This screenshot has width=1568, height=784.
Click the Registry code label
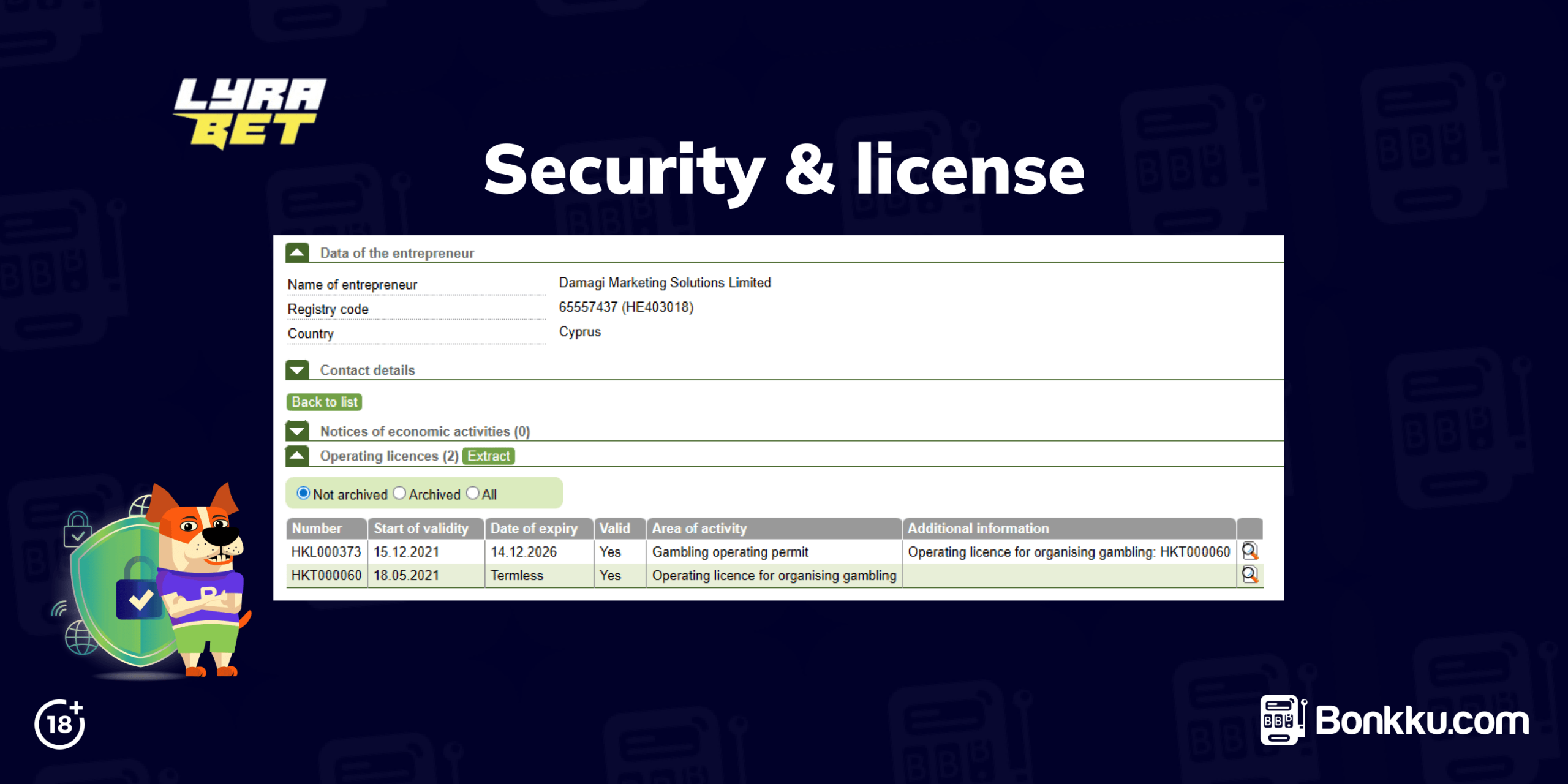pos(328,309)
